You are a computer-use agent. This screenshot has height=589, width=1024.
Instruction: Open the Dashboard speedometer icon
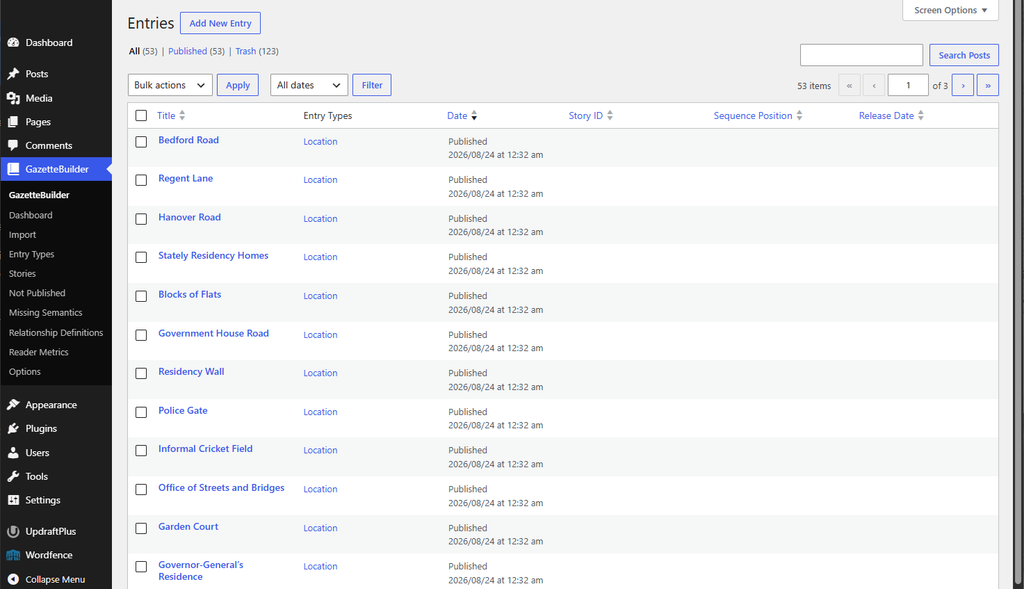[13, 42]
